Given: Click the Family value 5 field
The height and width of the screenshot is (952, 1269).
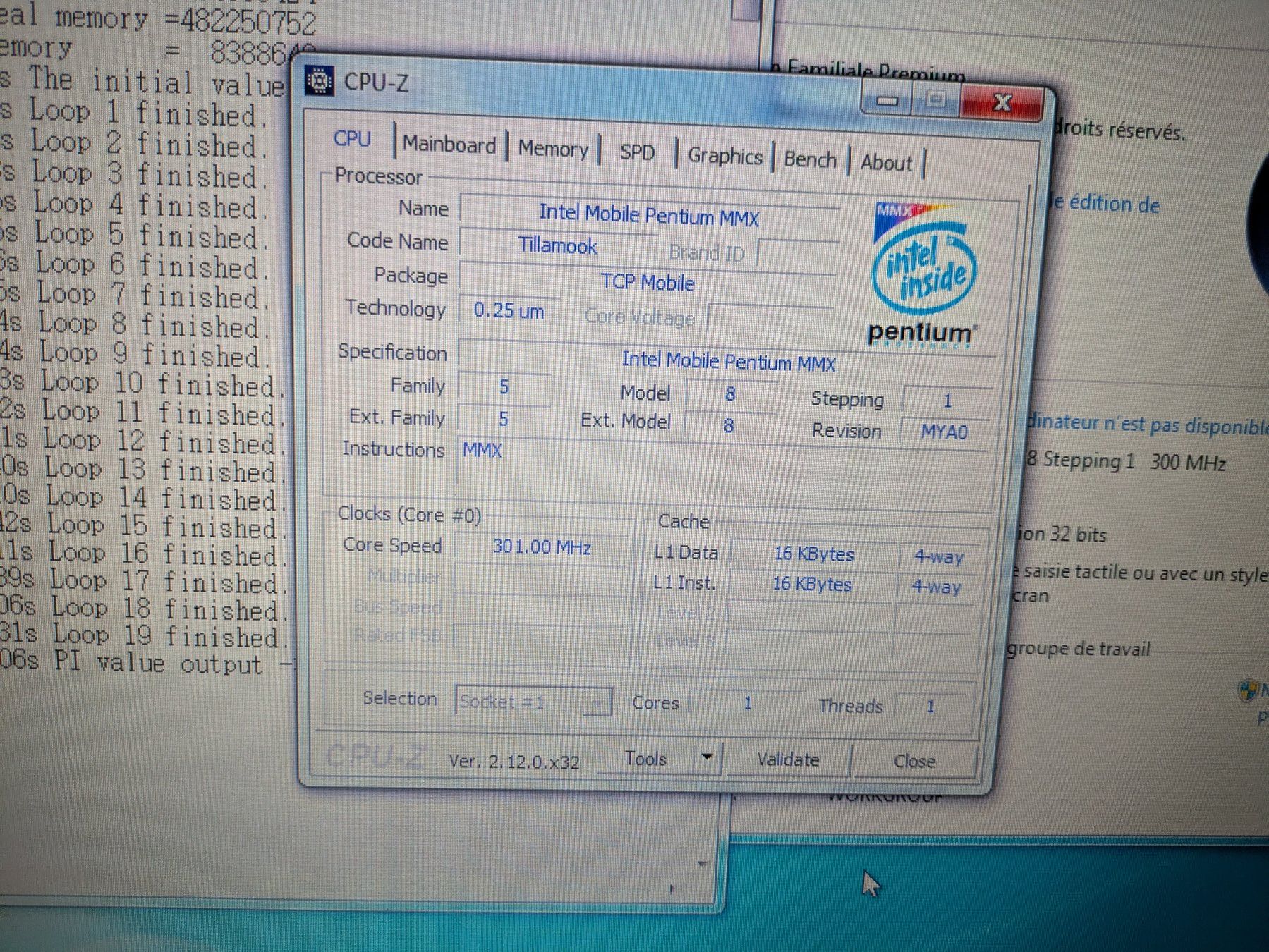Looking at the screenshot, I should (x=504, y=386).
